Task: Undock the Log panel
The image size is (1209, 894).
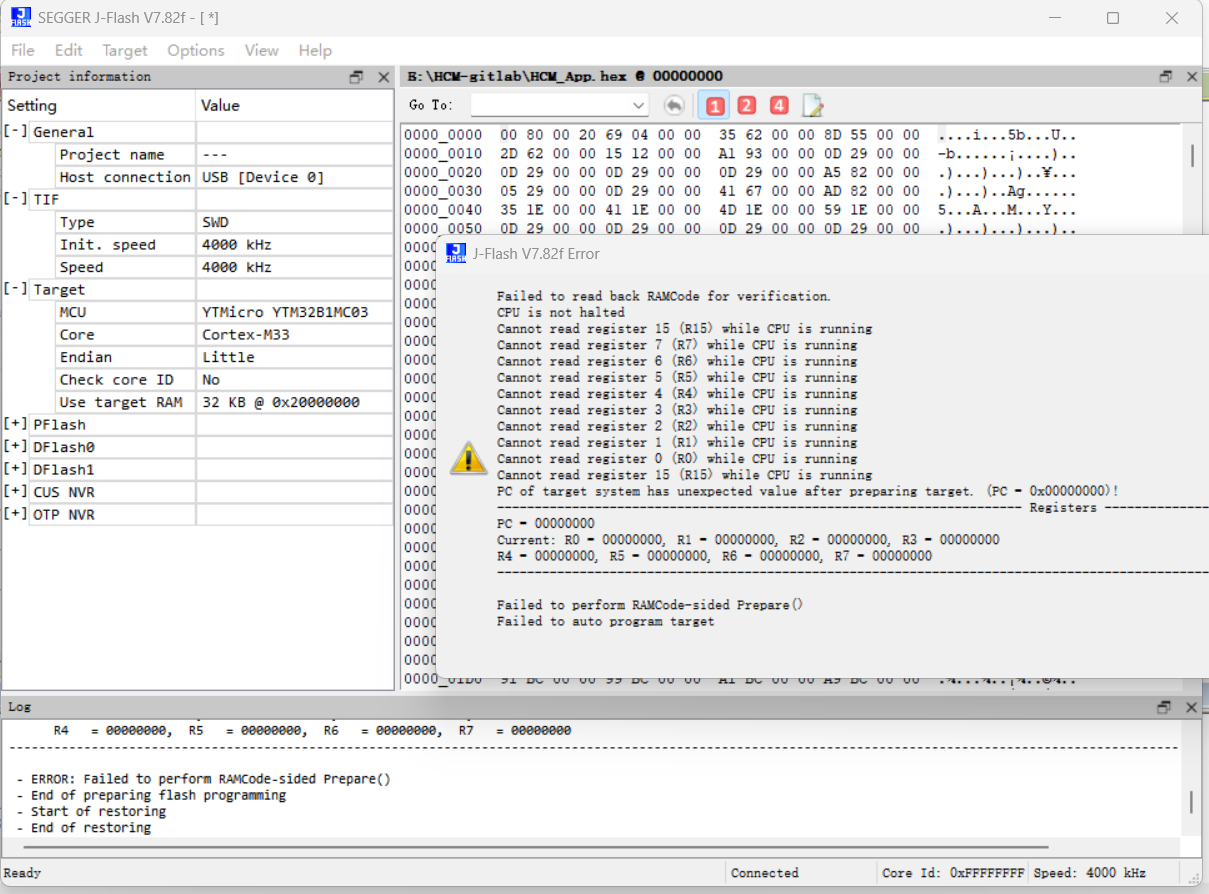Action: click(x=1164, y=707)
